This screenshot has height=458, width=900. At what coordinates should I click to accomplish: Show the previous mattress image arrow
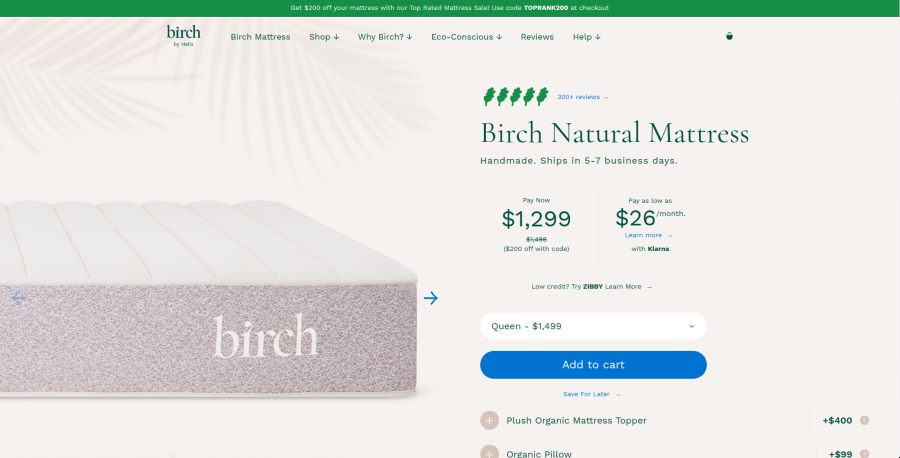pos(18,298)
